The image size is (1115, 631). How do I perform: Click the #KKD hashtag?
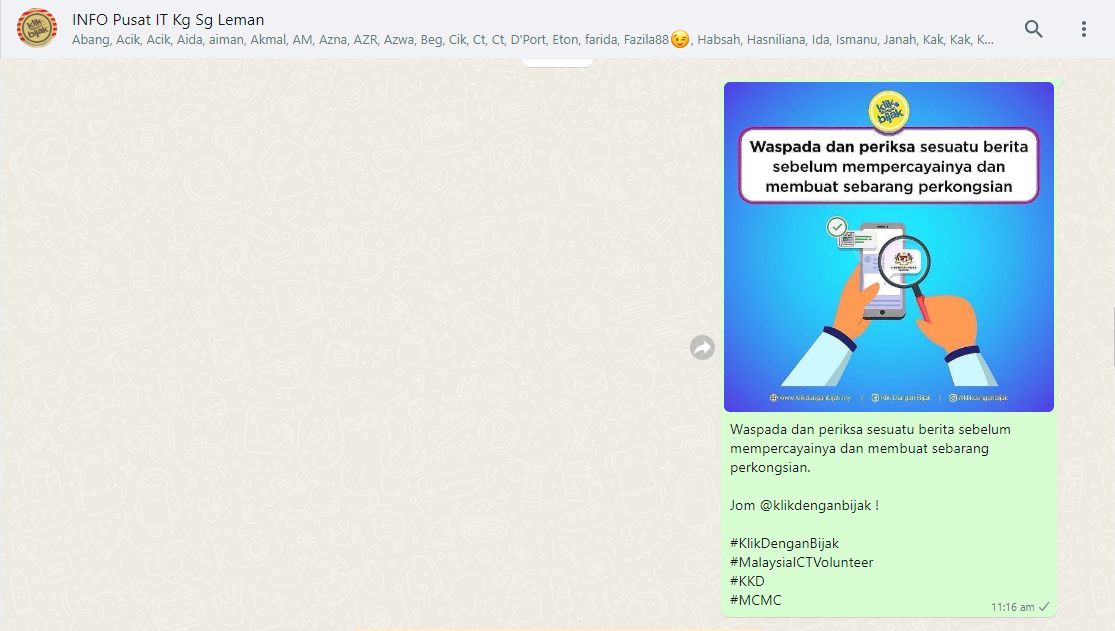pos(747,581)
